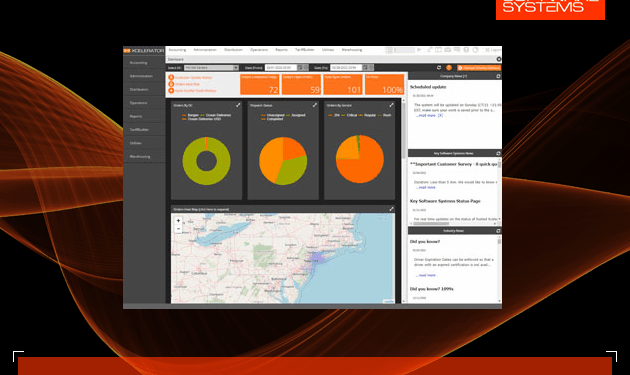Select Reports in the left sidebar
Viewport: 630px width, 375px height.
coord(144,116)
